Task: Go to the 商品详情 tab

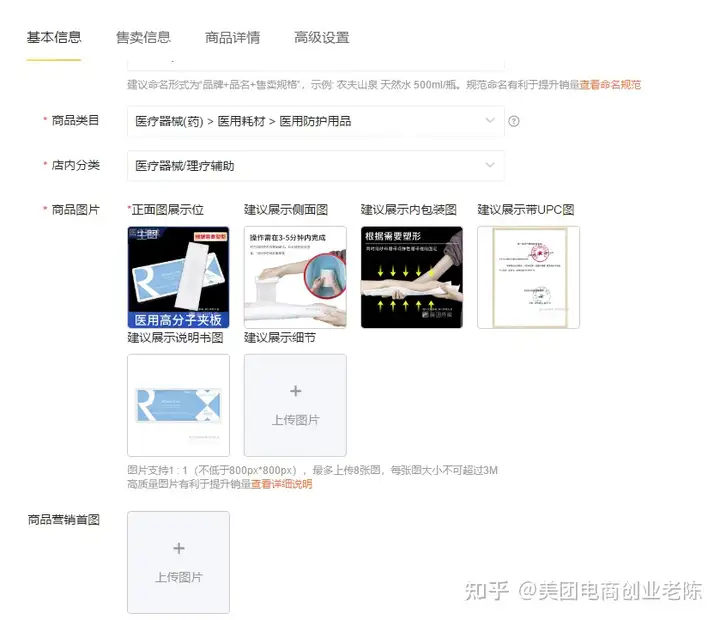Action: pyautogui.click(x=232, y=37)
